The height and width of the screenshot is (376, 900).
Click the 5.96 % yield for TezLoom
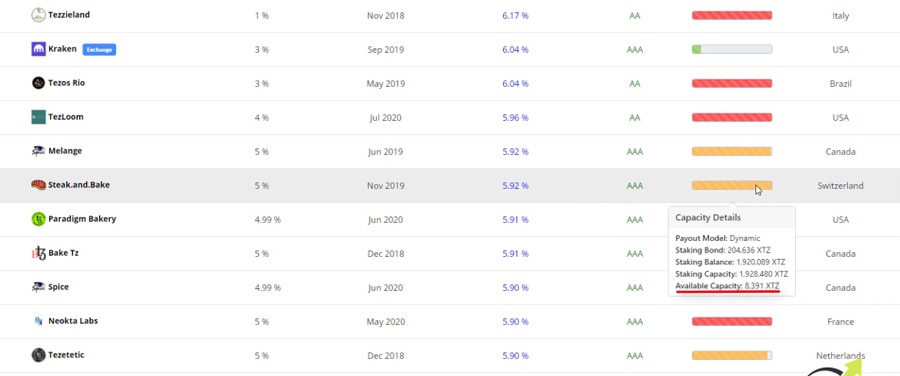coord(515,118)
